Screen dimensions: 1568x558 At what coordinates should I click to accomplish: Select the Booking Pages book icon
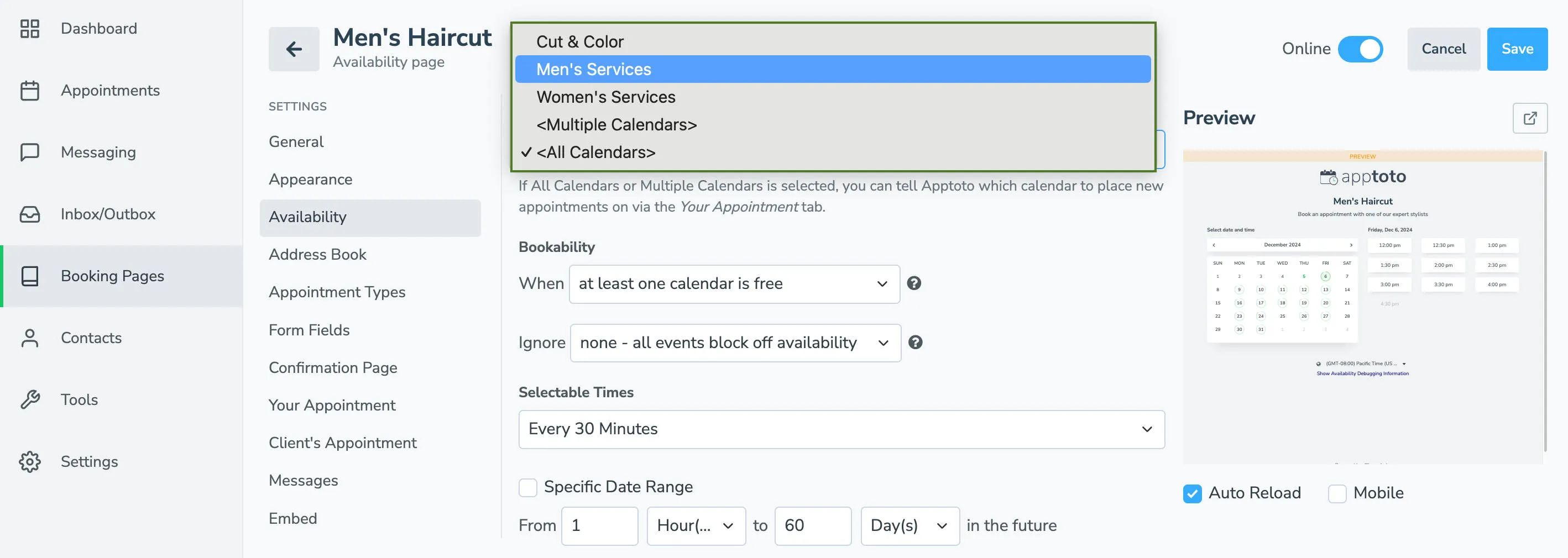pyautogui.click(x=29, y=276)
